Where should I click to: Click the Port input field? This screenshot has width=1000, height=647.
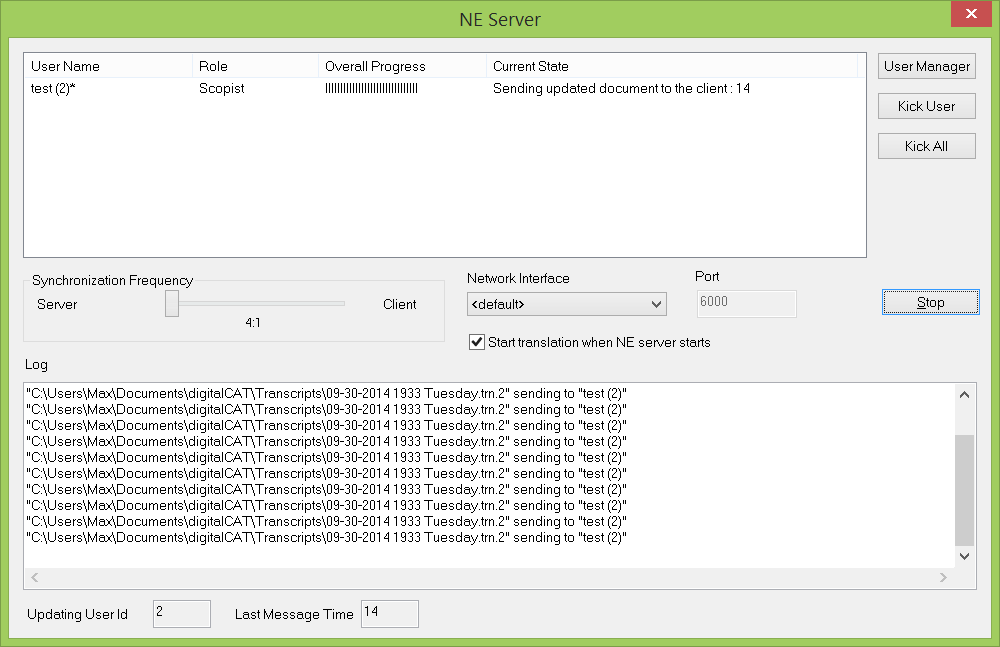pyautogui.click(x=745, y=303)
